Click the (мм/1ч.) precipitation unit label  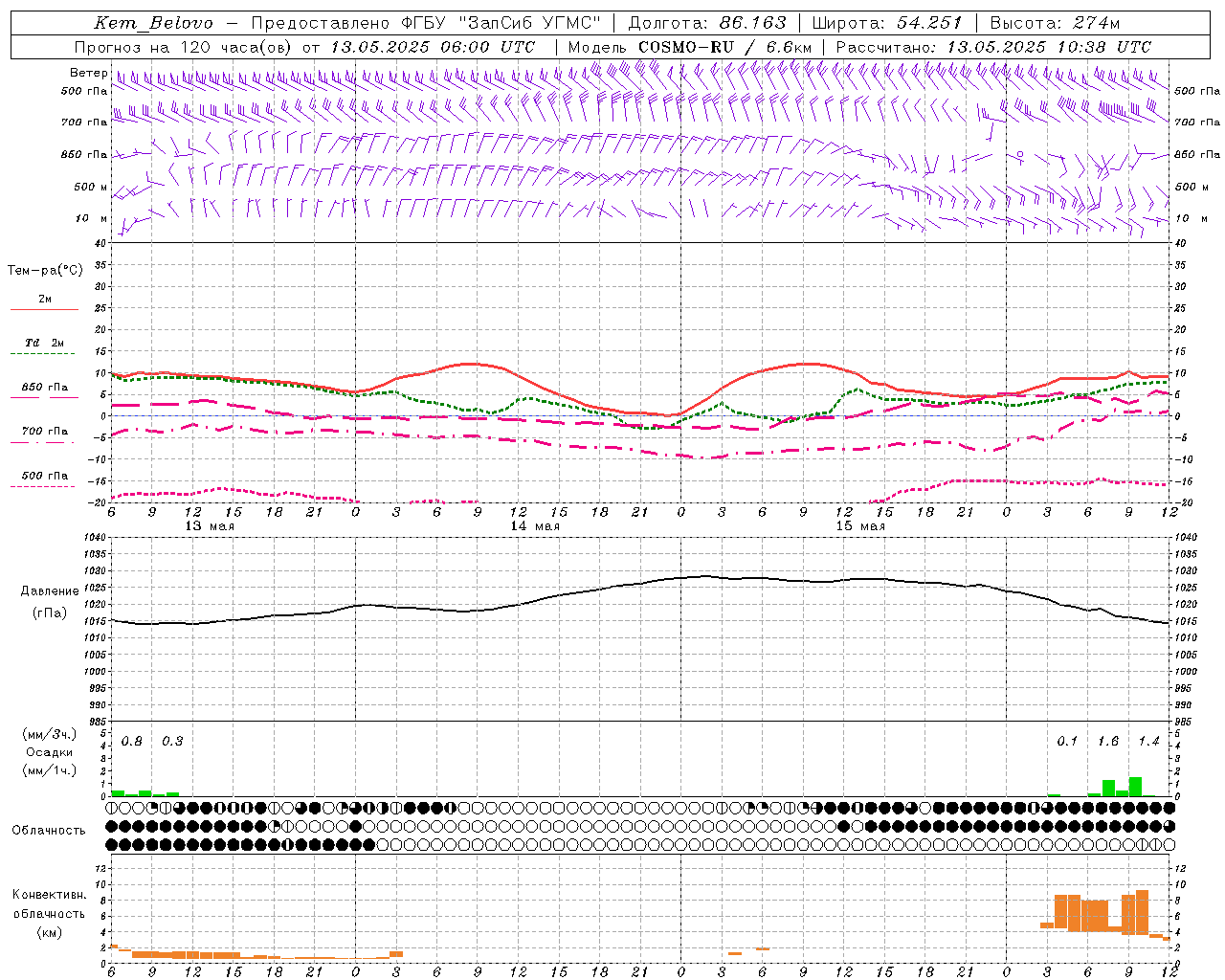(50, 770)
